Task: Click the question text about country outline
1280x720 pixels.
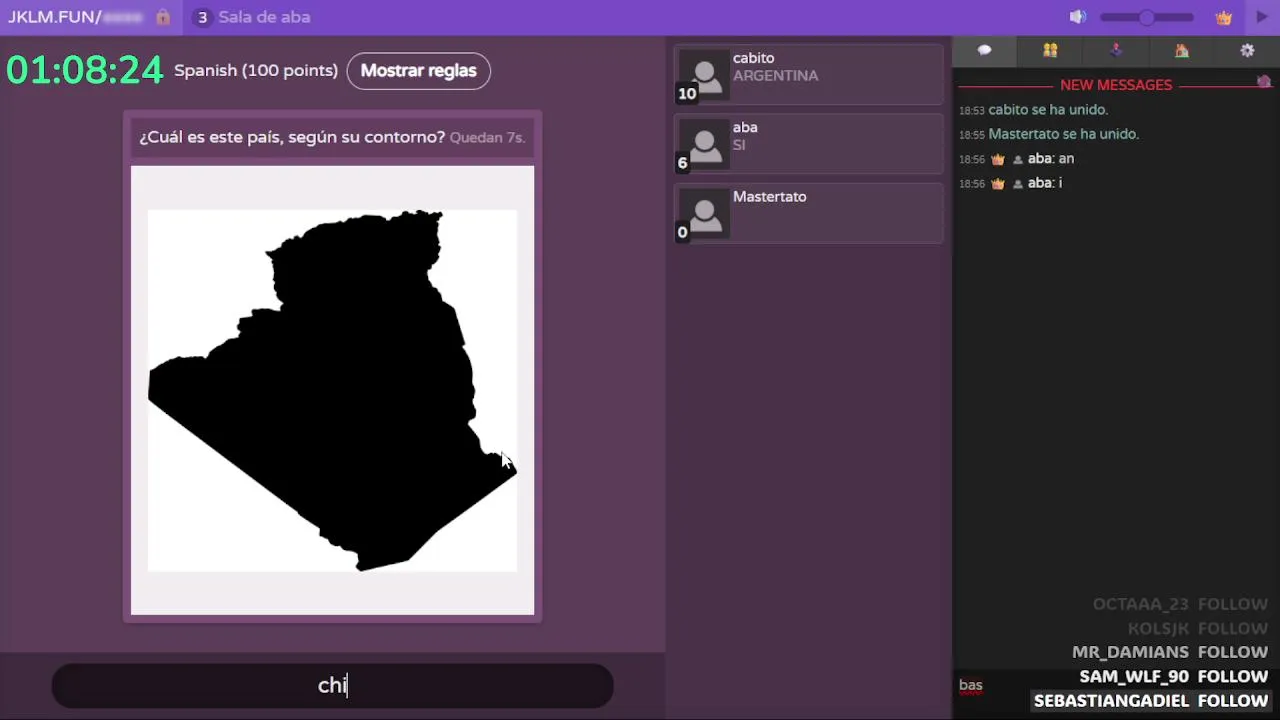Action: pos(292,137)
